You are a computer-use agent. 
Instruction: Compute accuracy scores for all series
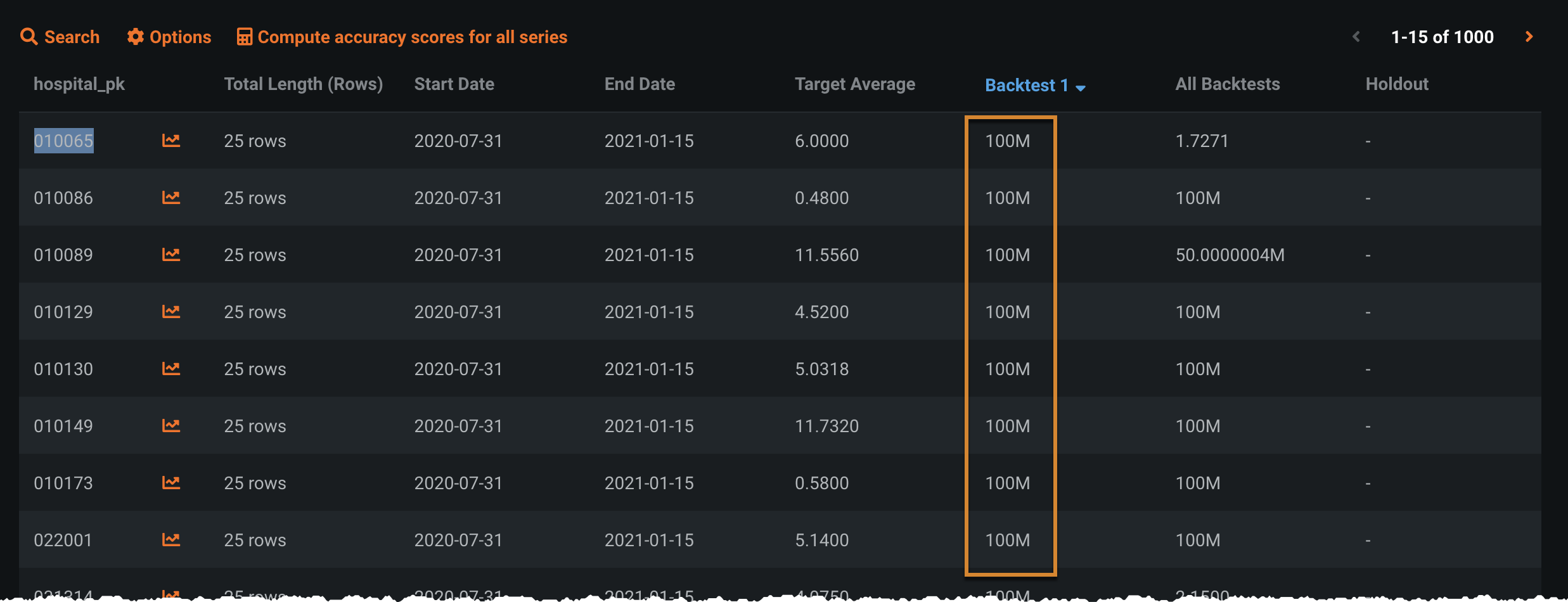pyautogui.click(x=402, y=37)
